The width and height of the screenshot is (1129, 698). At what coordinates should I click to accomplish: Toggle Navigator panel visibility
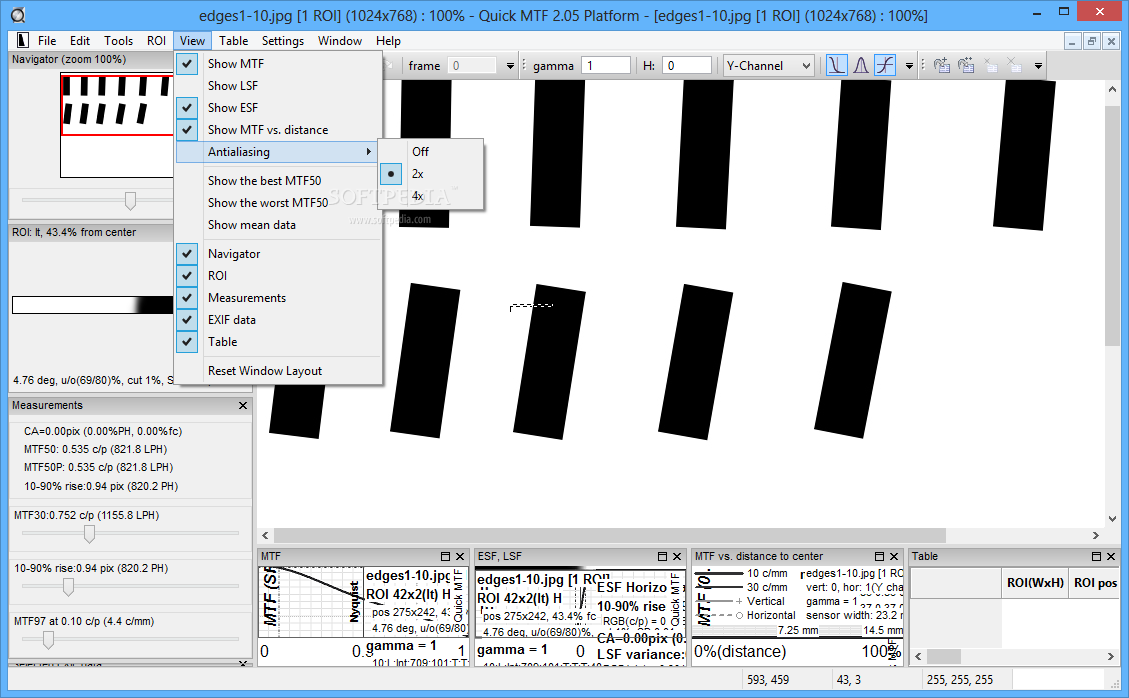coord(279,254)
